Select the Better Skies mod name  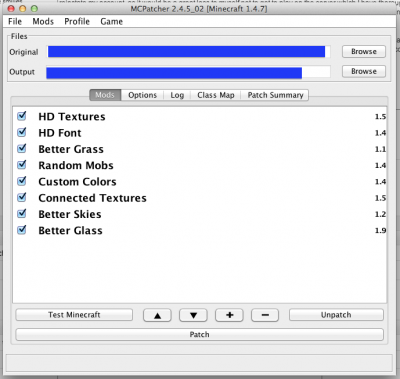70,214
